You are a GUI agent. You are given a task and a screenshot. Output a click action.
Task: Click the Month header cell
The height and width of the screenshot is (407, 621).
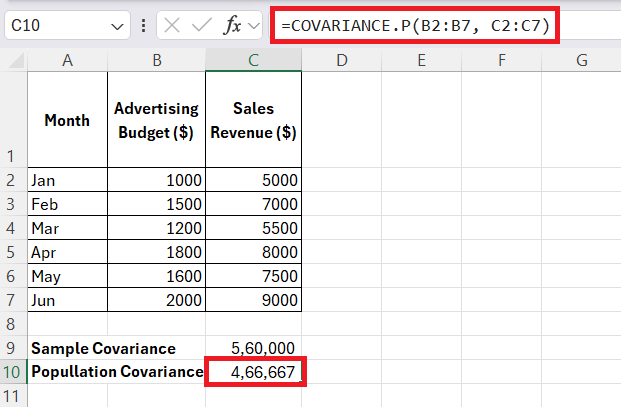[x=67, y=120]
